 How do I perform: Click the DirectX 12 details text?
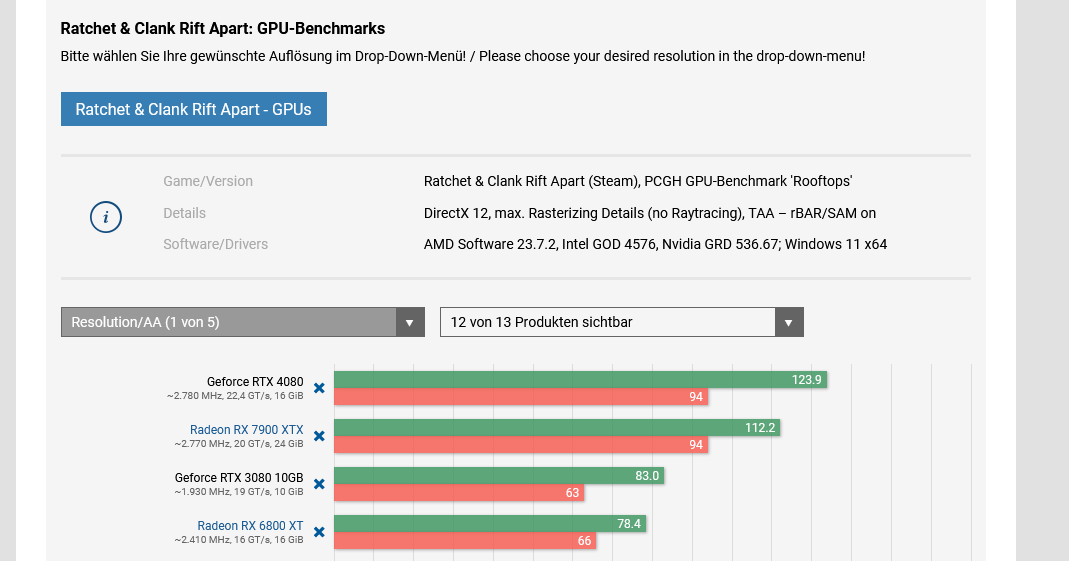click(x=650, y=213)
